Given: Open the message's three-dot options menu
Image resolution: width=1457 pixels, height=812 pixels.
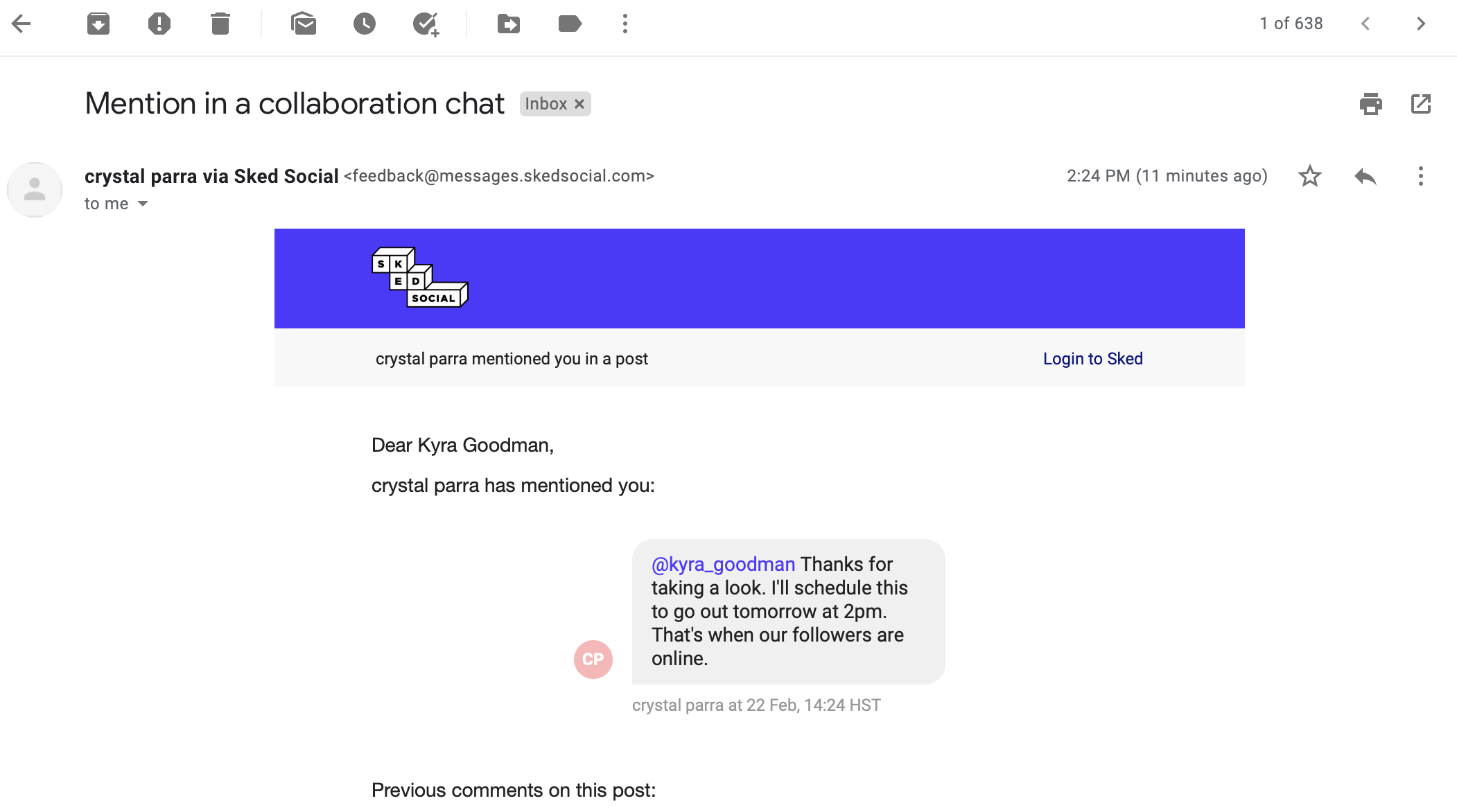Looking at the screenshot, I should click(1420, 176).
